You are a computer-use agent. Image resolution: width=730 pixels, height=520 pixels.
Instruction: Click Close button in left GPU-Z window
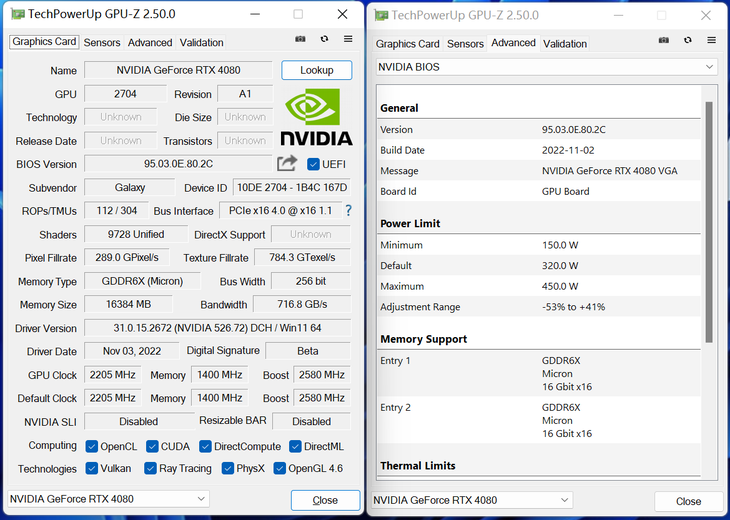[x=325, y=500]
